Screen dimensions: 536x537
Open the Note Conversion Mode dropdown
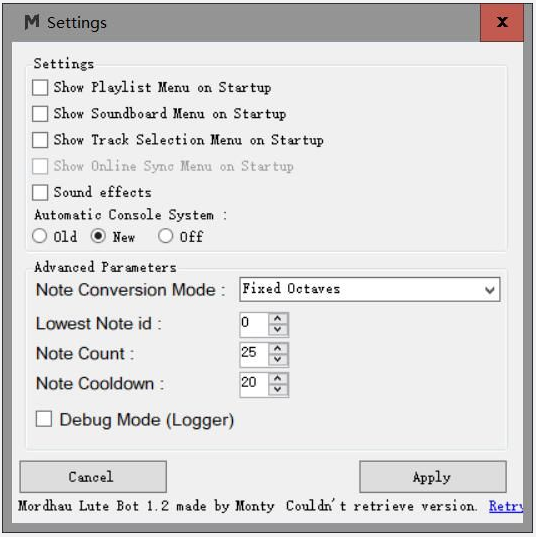coord(370,289)
